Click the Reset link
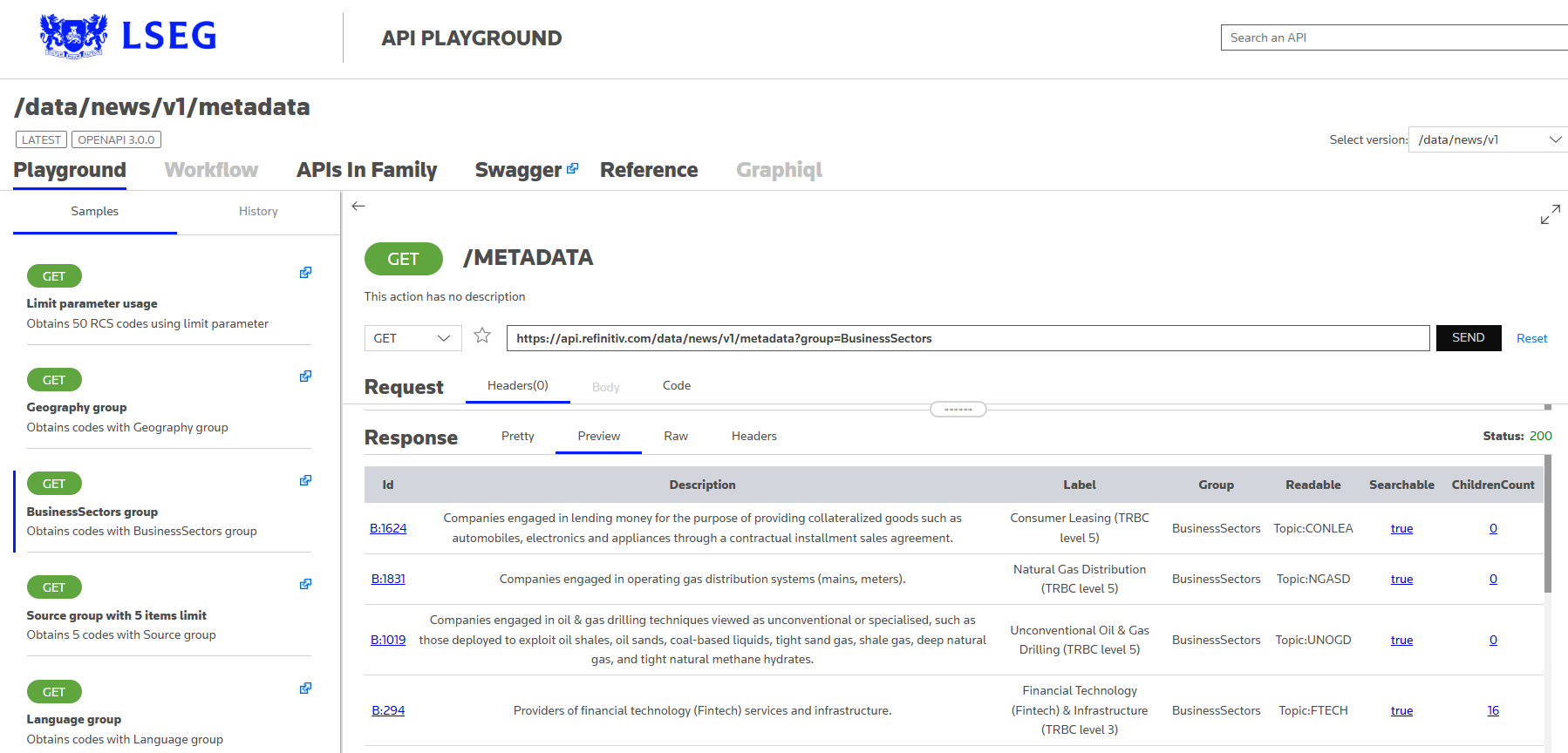Screen dimensions: 1568x753 coord(1531,338)
